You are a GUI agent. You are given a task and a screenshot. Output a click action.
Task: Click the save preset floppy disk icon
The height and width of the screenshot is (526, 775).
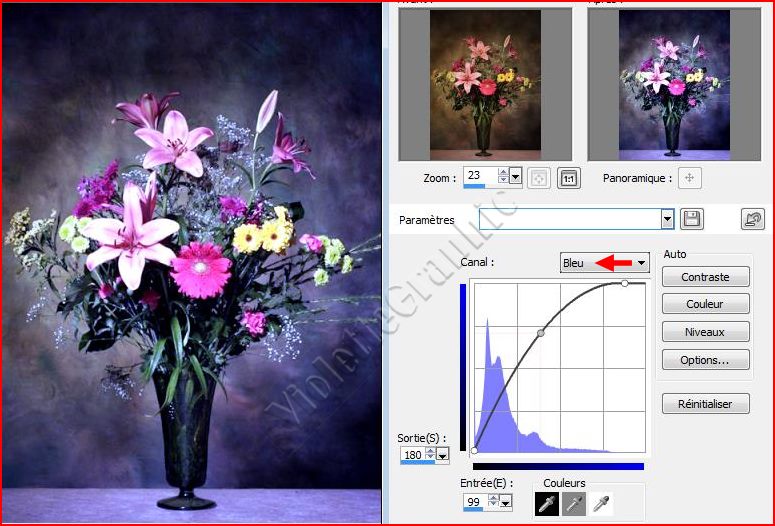[x=691, y=219]
